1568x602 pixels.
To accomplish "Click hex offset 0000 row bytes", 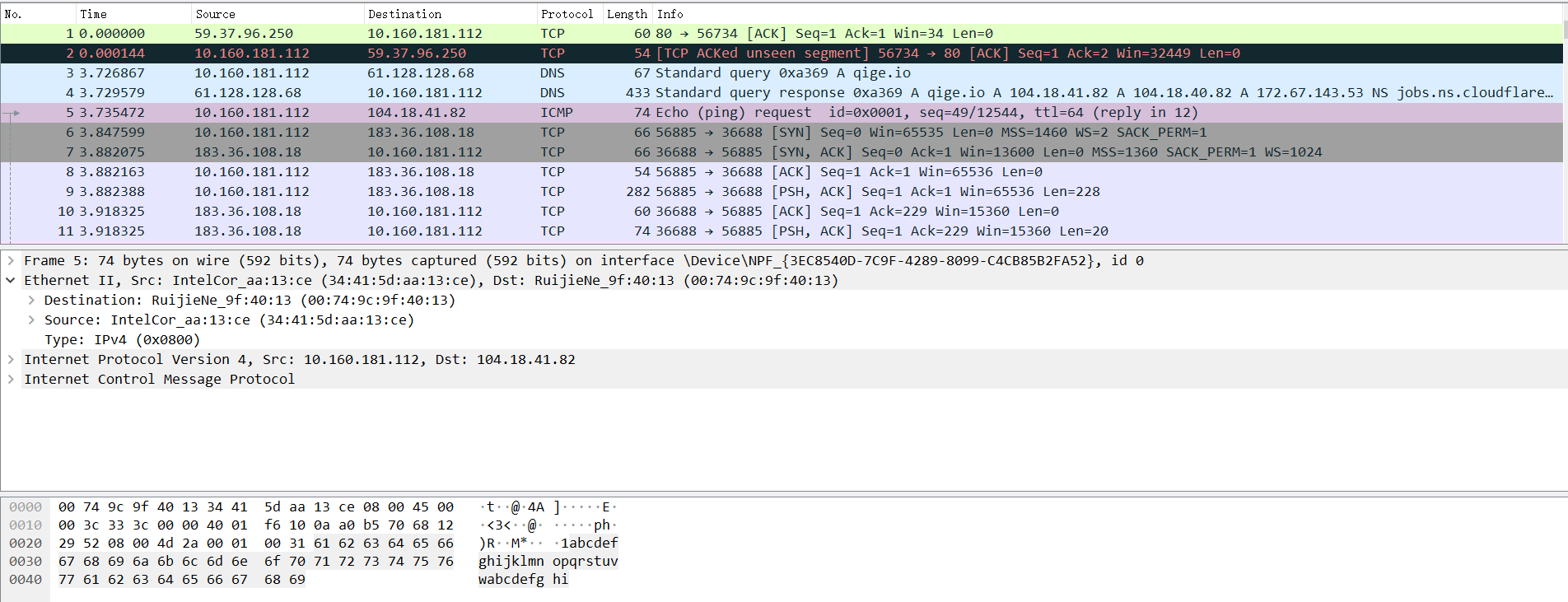I will (256, 507).
